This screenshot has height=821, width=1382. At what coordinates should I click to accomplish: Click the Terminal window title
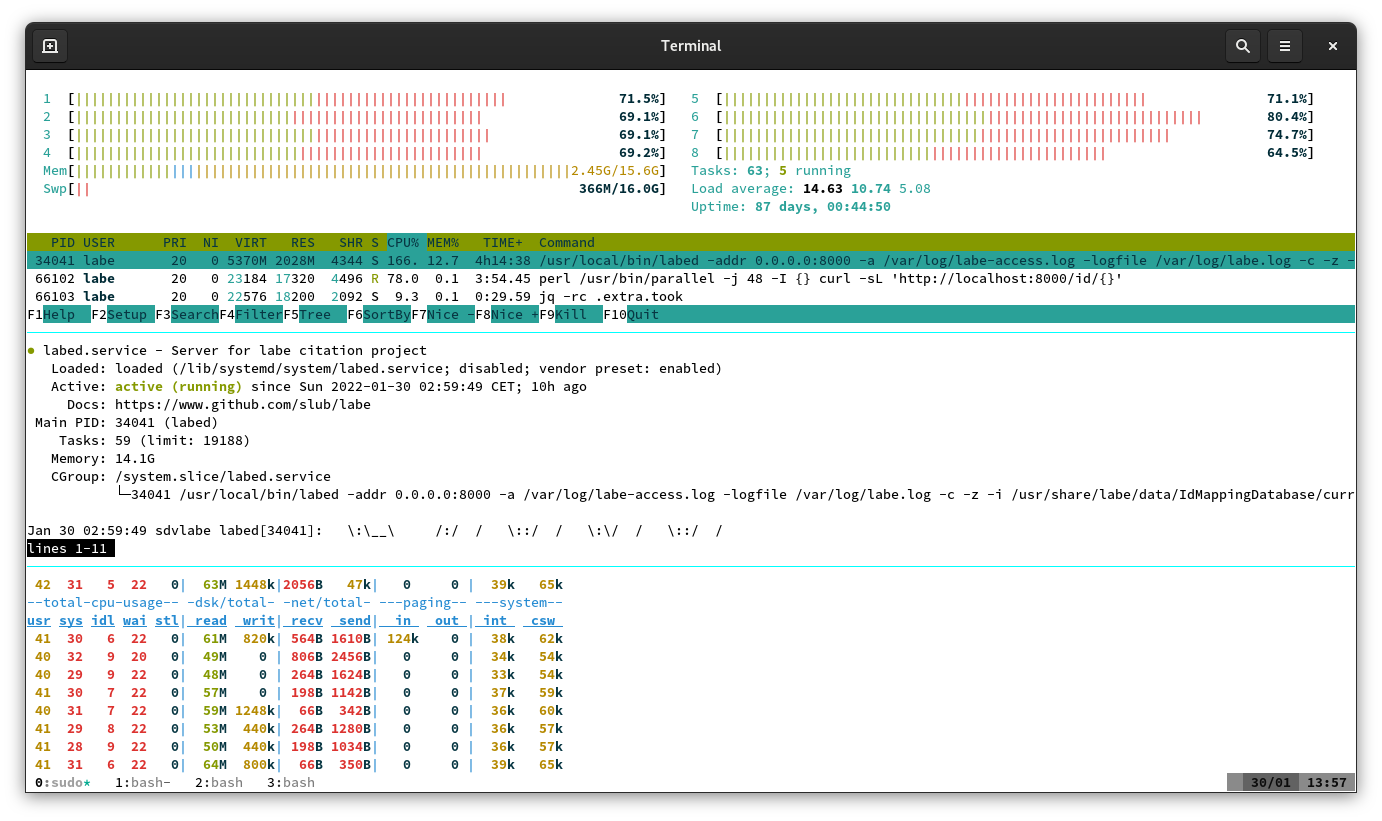click(691, 46)
